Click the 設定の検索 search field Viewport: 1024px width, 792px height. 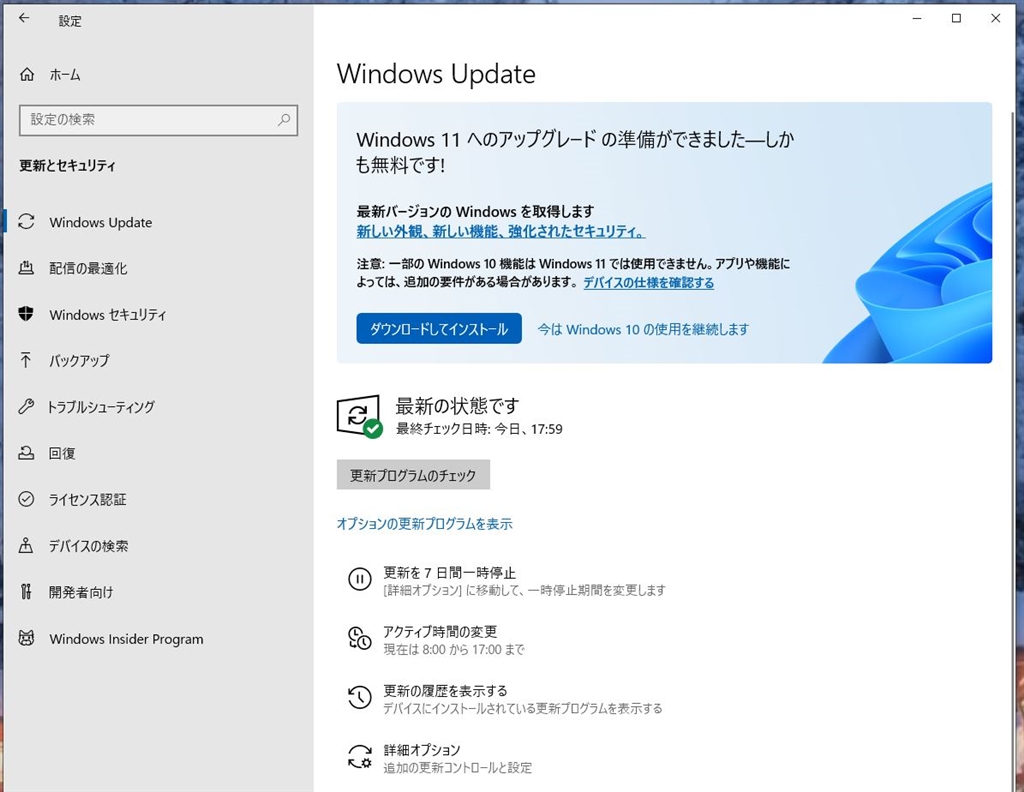click(159, 120)
